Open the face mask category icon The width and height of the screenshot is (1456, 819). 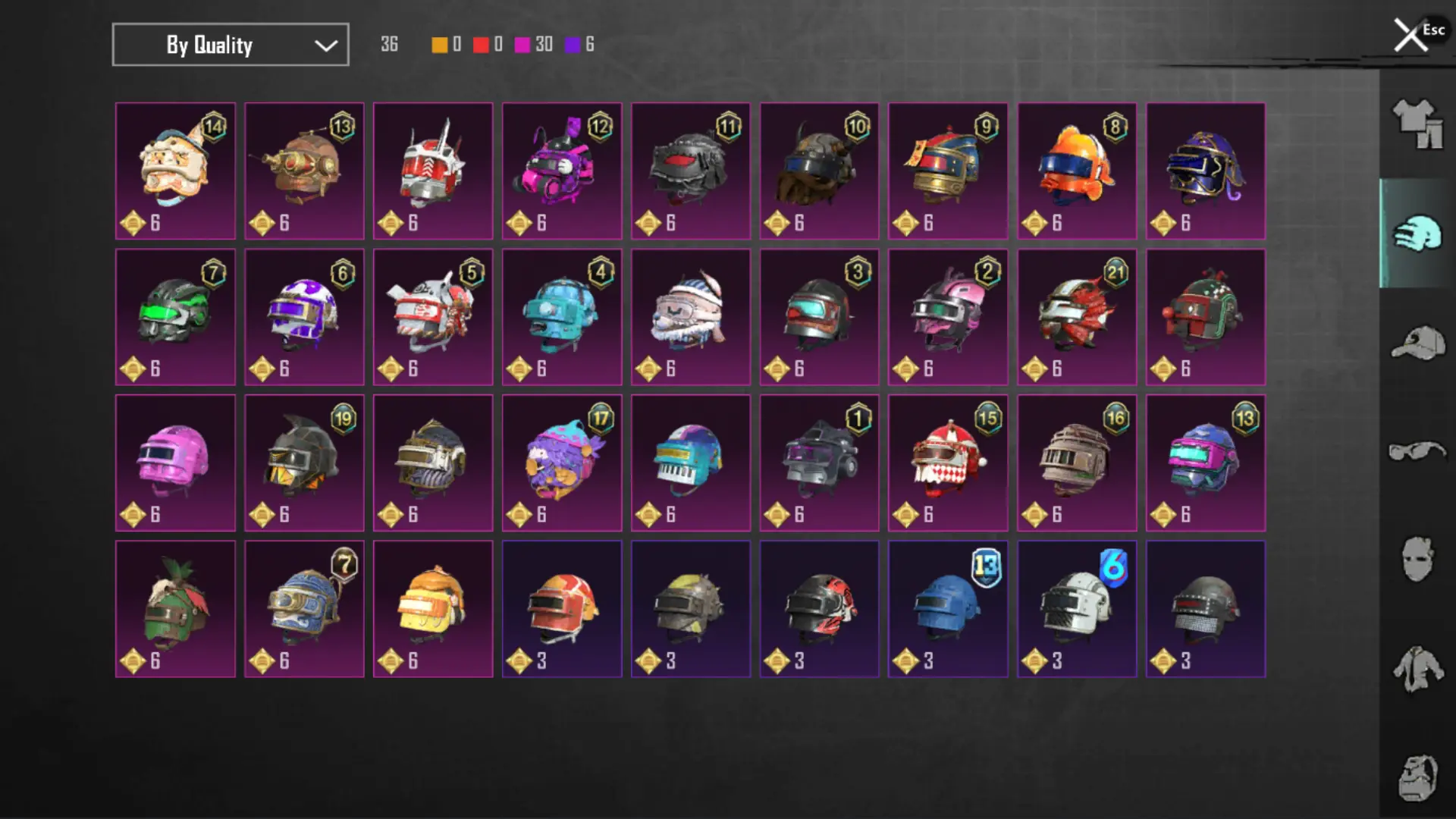1417,559
